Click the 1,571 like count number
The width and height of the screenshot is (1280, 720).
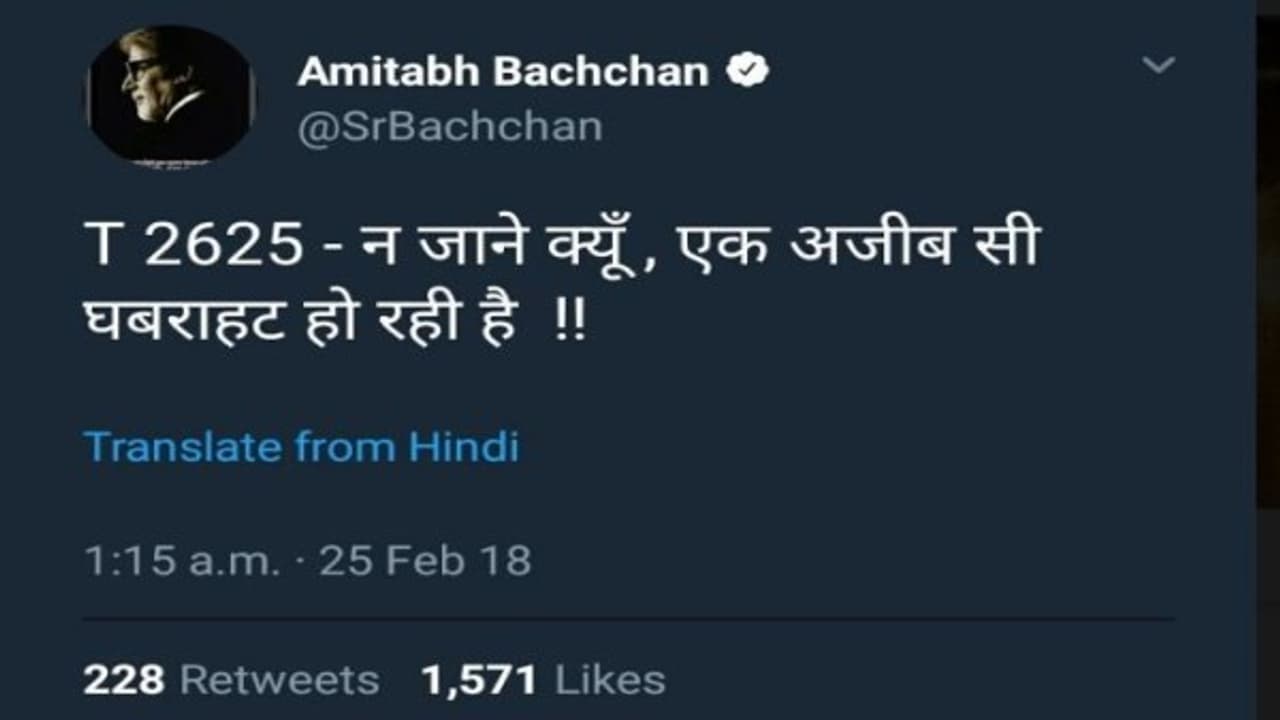tap(478, 681)
